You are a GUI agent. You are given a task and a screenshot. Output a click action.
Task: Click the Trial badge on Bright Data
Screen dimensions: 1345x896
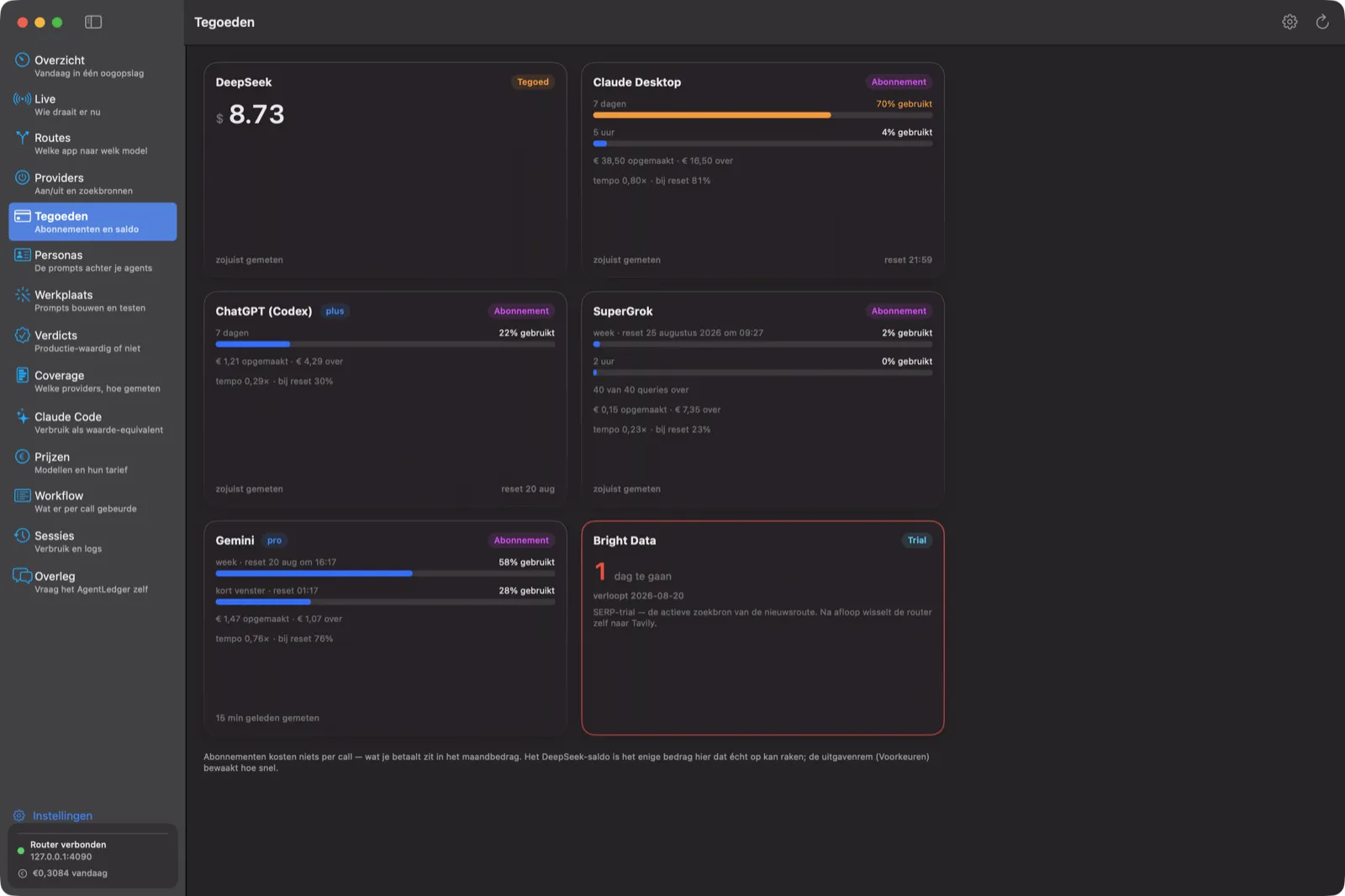[916, 540]
